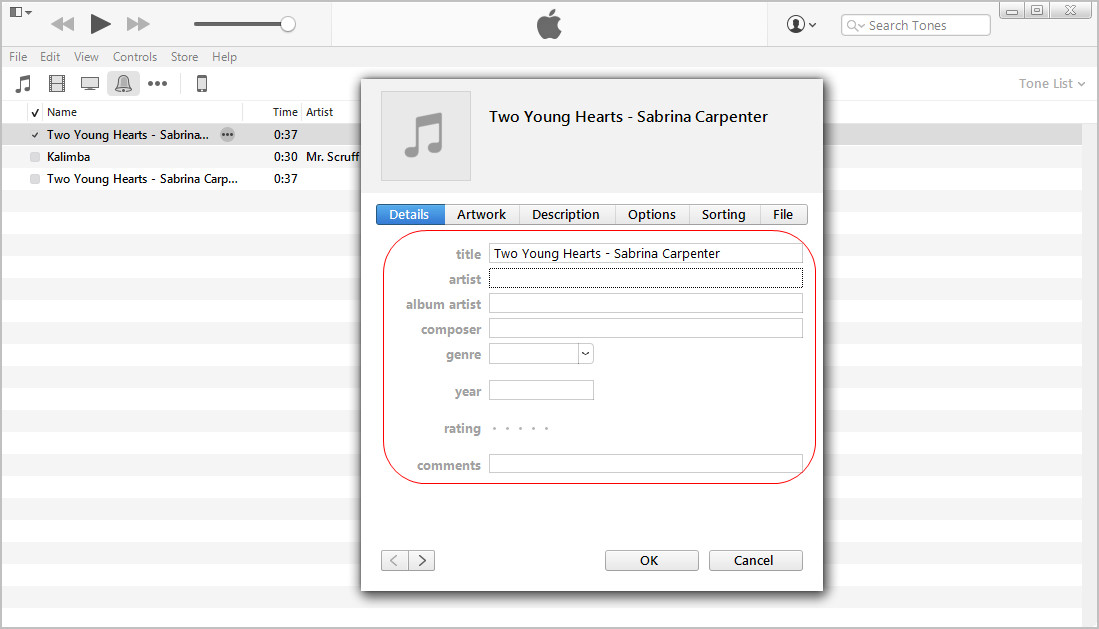
Task: Close the iTunes window
Action: [1071, 11]
